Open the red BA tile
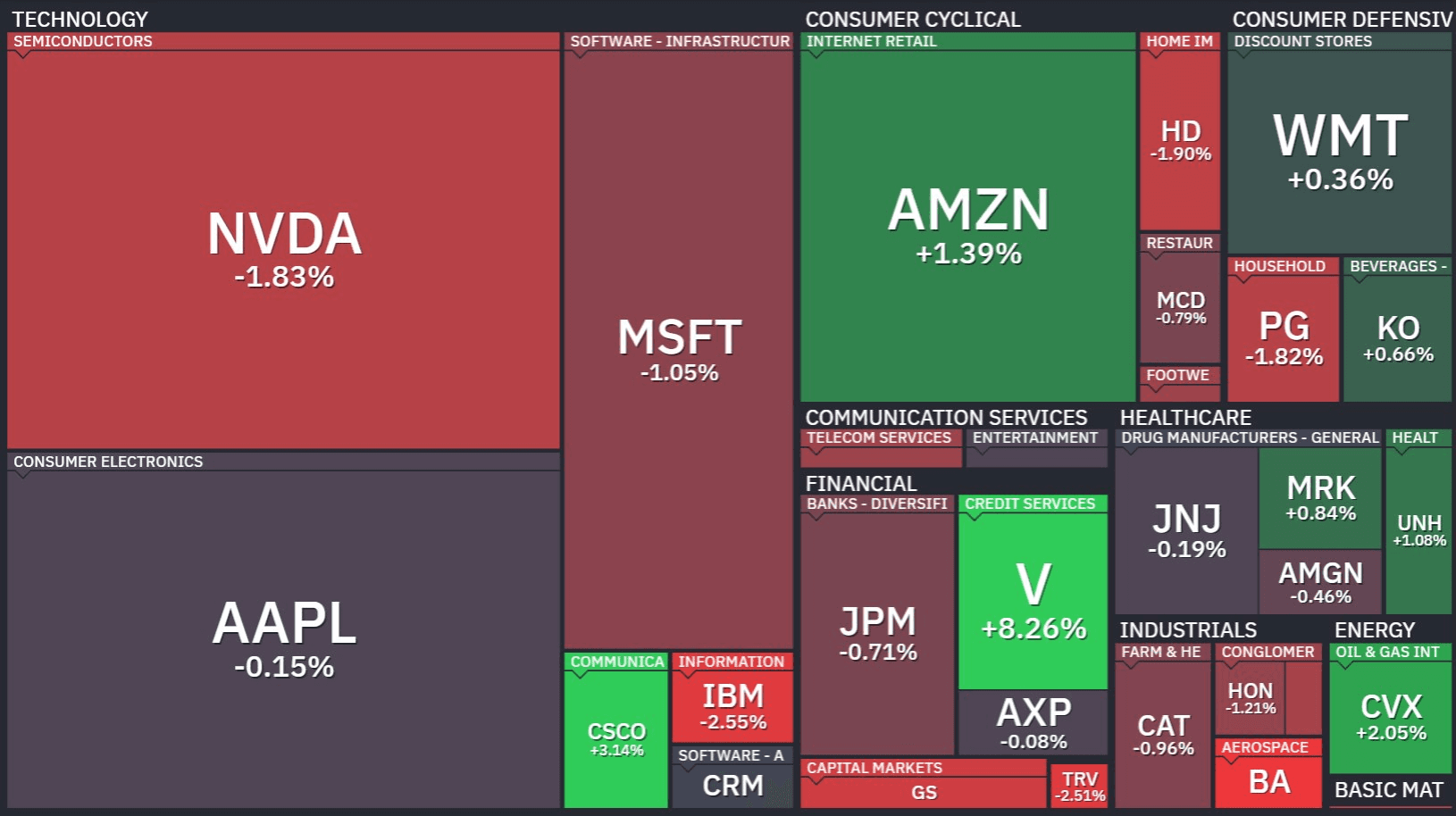The height and width of the screenshot is (816, 1456). (1268, 783)
